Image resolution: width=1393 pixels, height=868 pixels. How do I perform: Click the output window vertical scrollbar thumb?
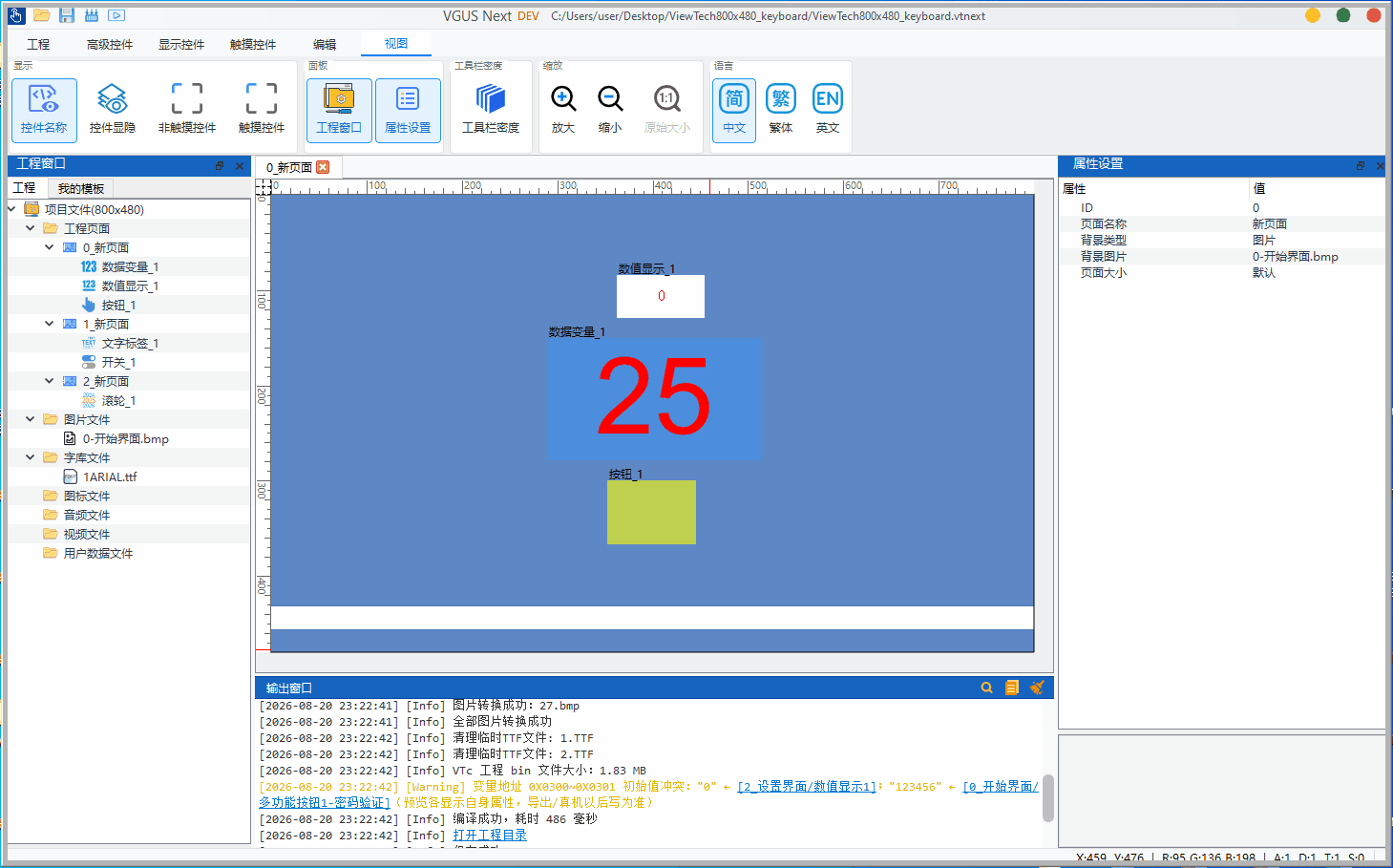(1047, 797)
